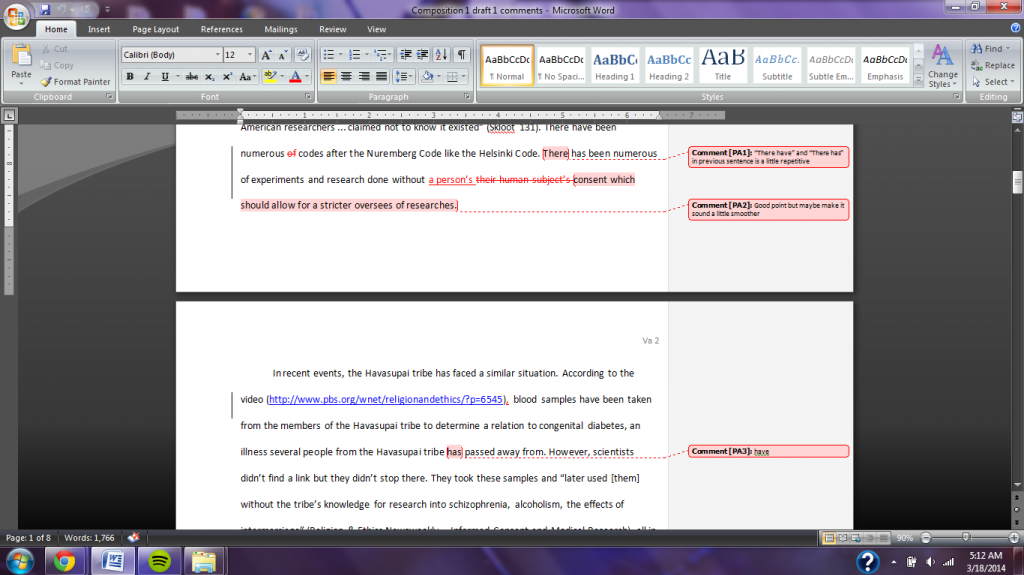Click the zoom slider in the status bar

[x=966, y=538]
